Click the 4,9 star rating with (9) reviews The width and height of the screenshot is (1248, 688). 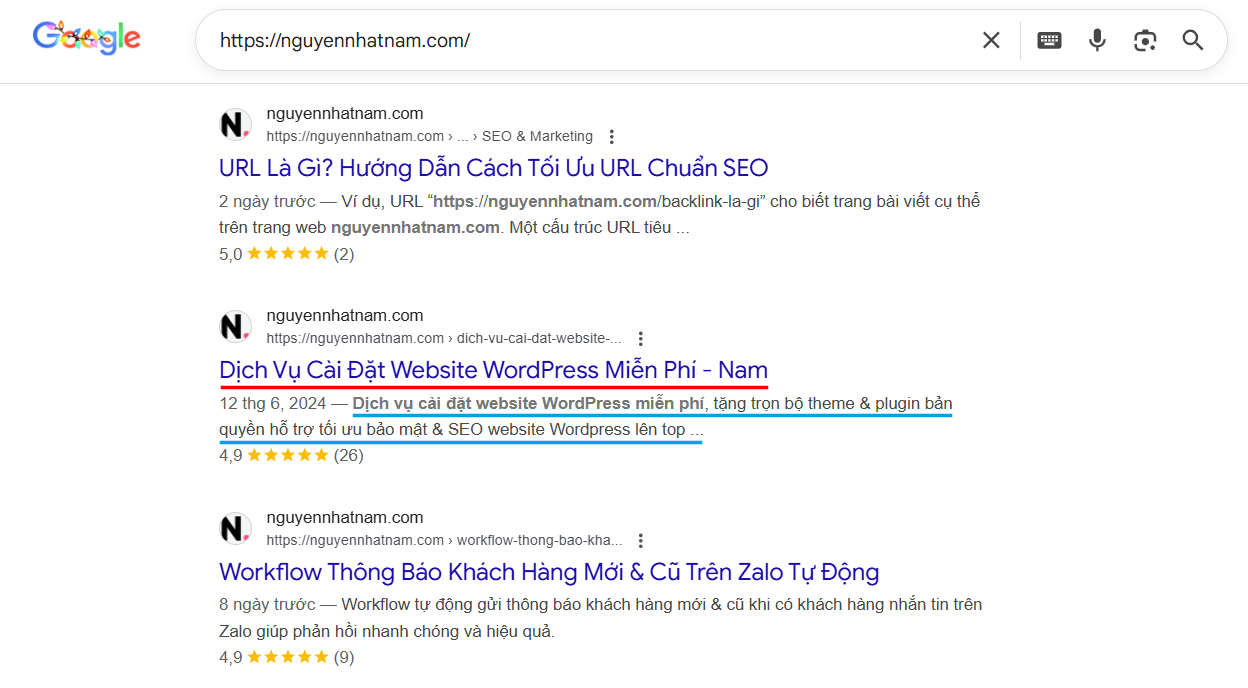(x=287, y=658)
